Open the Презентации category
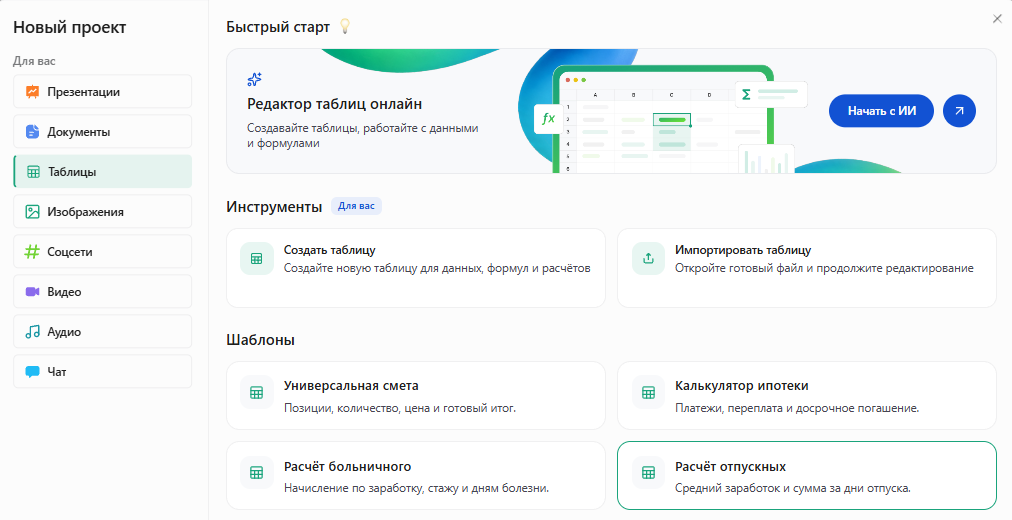The height and width of the screenshot is (520, 1012). [x=103, y=92]
